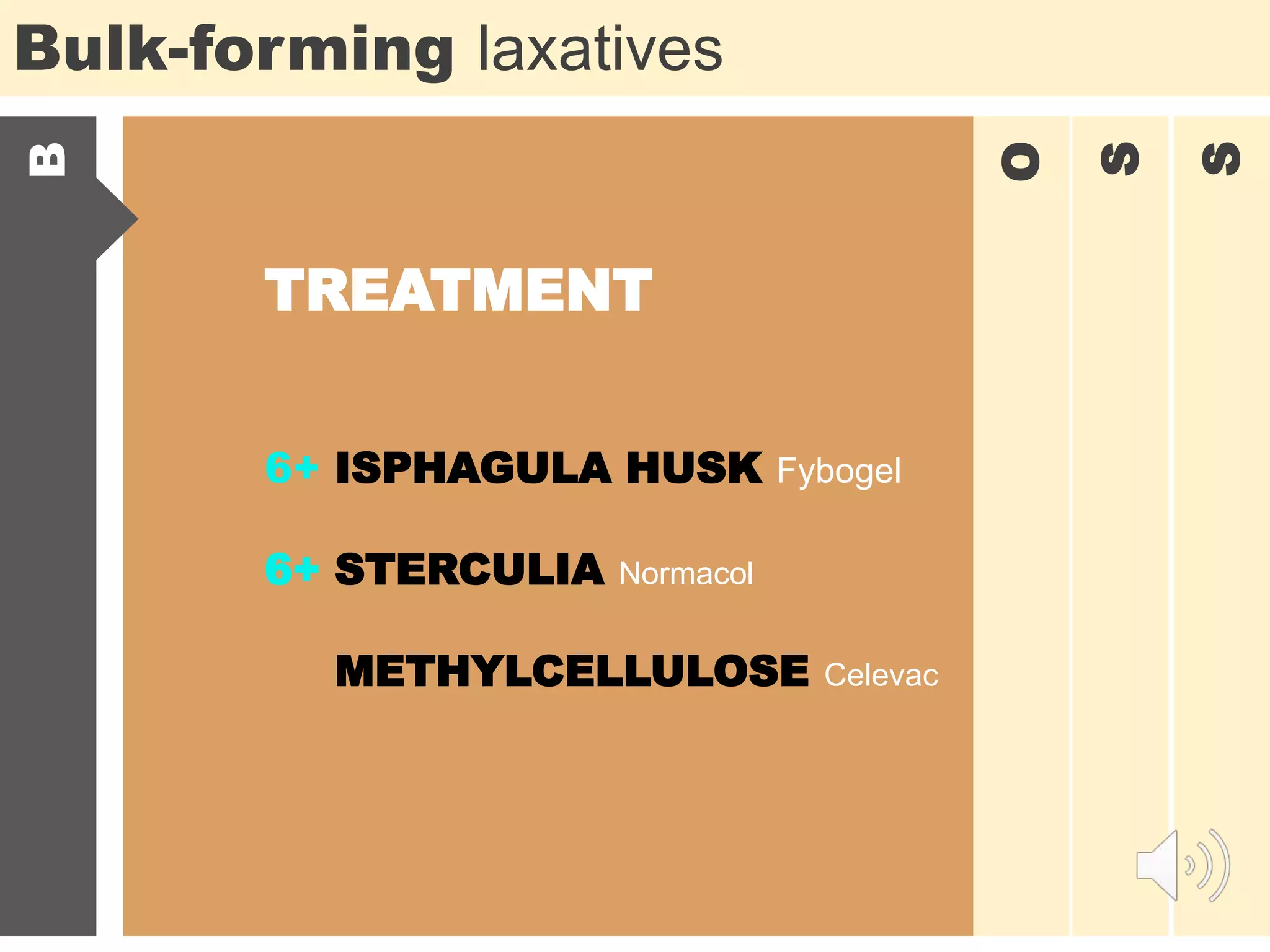Screen dimensions: 1270x952
Task: Click the cyan 6+ badge beside Isphagula Husk
Action: pyautogui.click(x=291, y=467)
